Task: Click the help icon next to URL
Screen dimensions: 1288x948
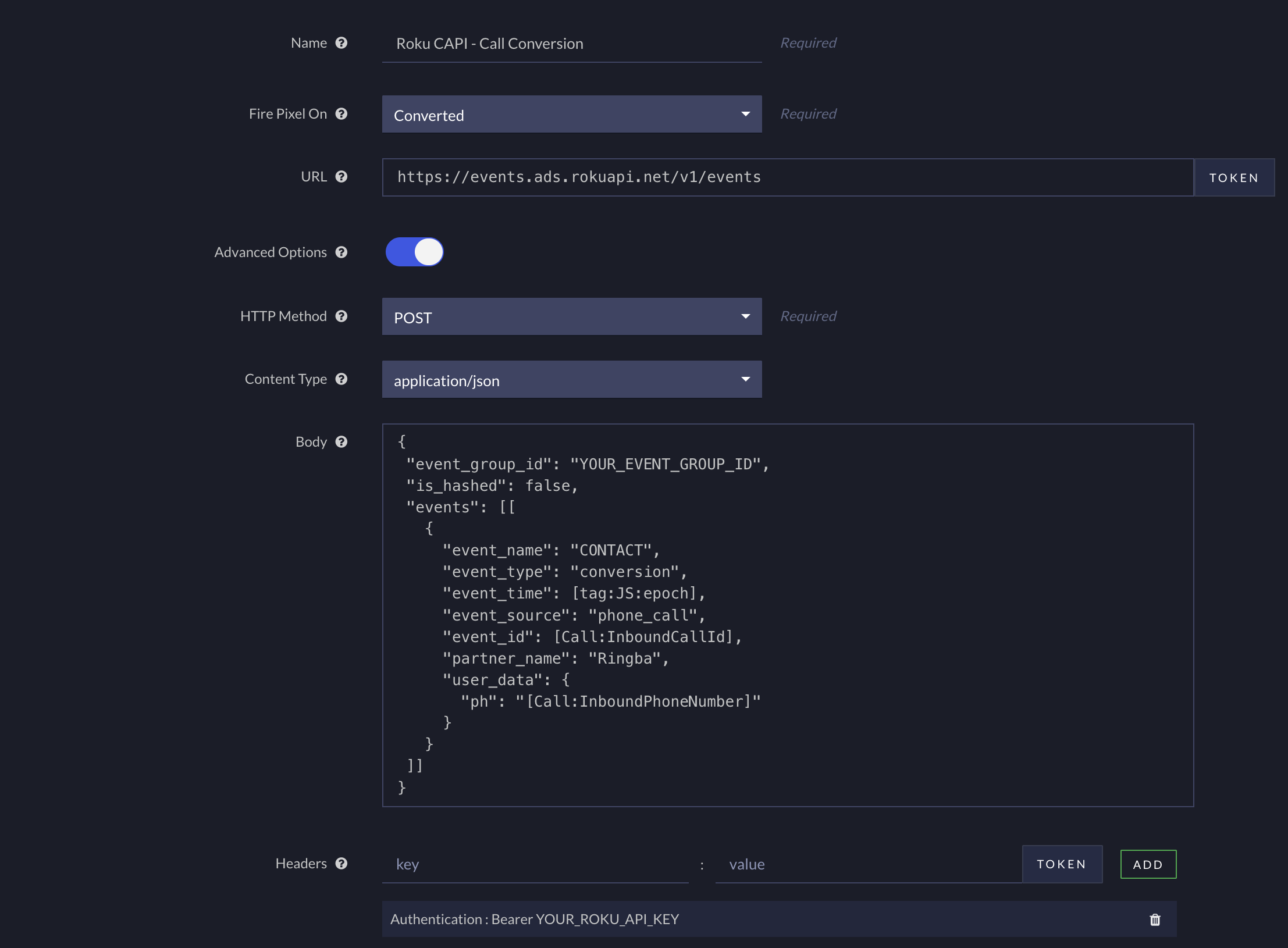Action: [341, 177]
